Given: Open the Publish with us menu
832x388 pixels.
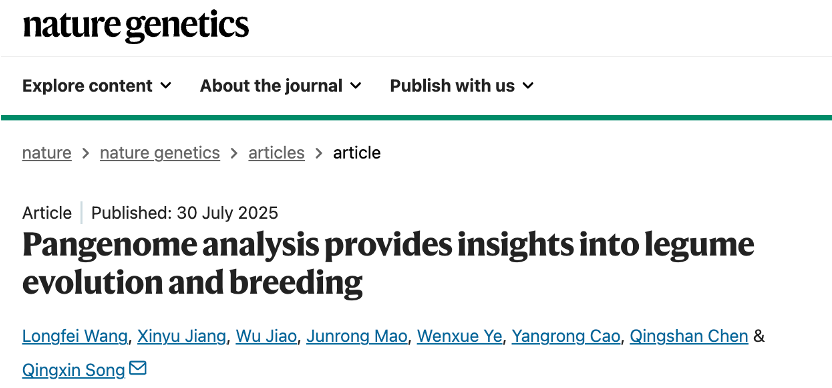Looking at the screenshot, I should (x=462, y=85).
